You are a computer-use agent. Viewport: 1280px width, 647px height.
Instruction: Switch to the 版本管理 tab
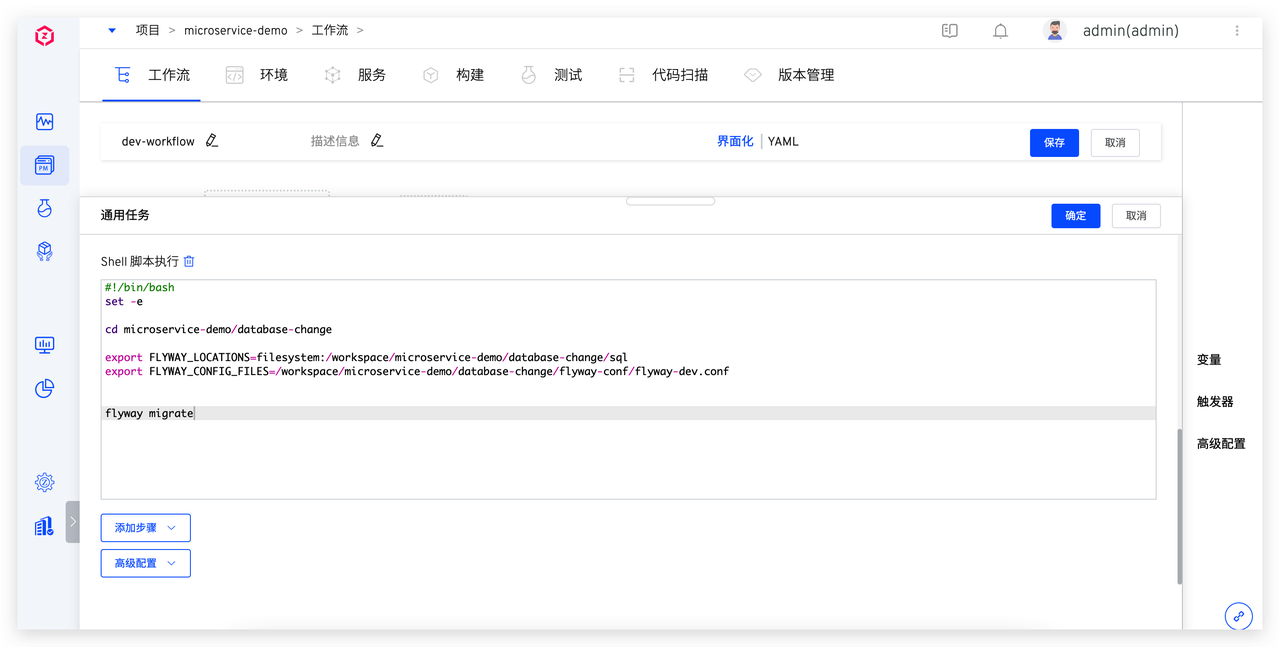789,75
